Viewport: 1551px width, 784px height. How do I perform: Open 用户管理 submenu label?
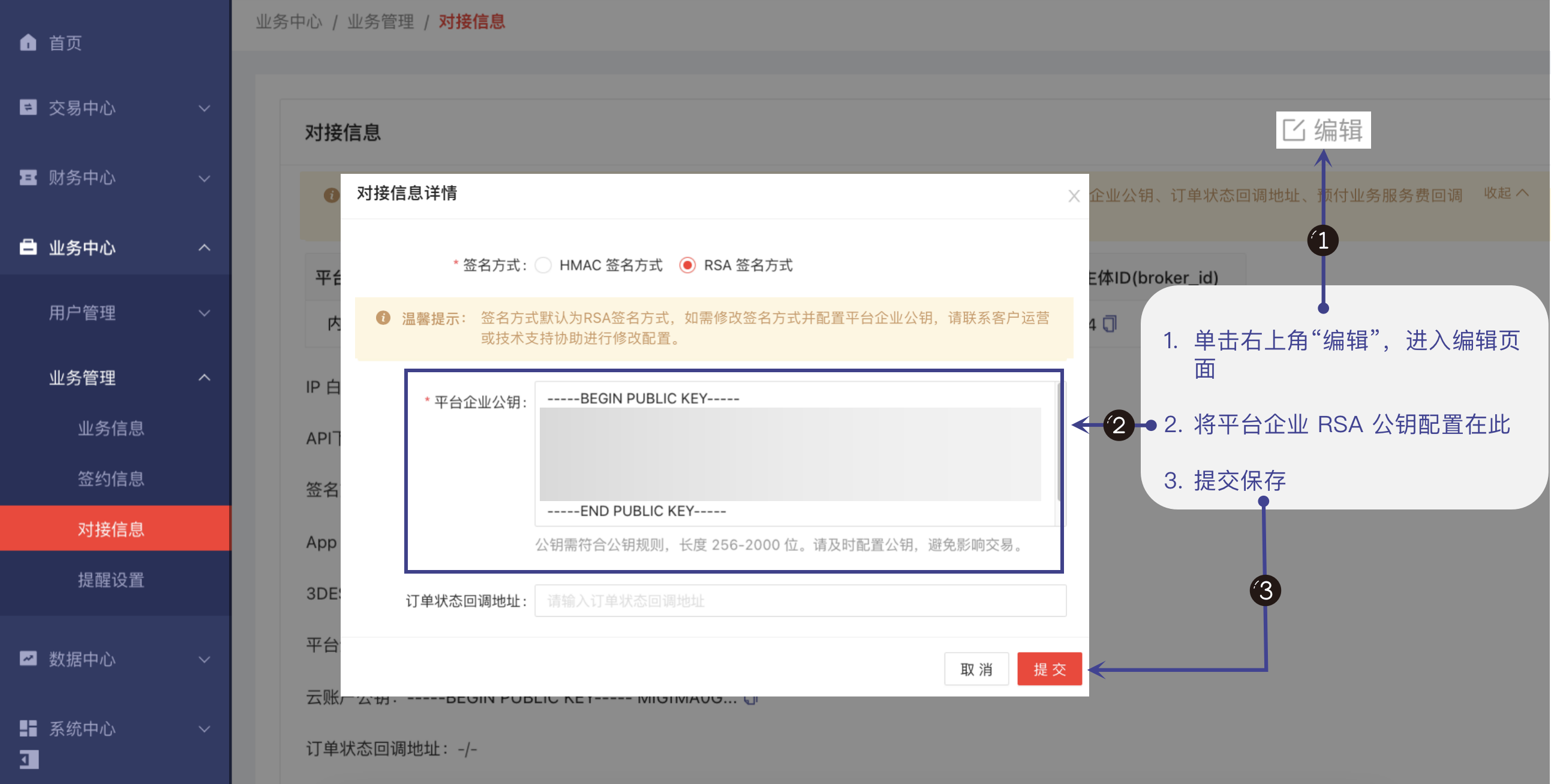pyautogui.click(x=82, y=312)
